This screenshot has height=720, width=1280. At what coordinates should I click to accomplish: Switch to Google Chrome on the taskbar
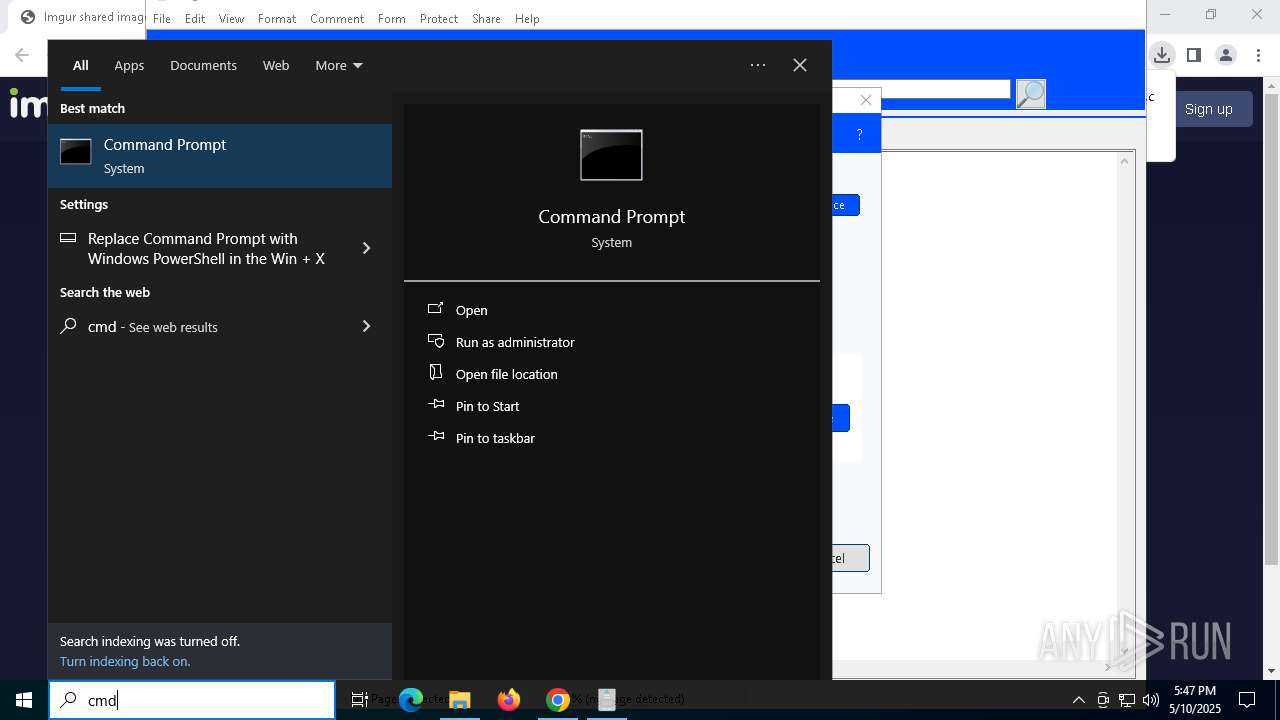(558, 700)
